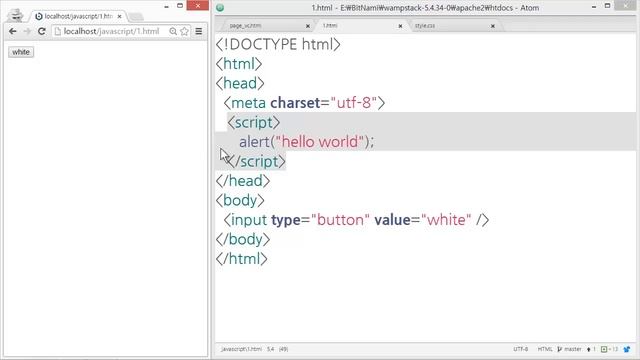The image size is (640, 360).
Task: Click the git added-lines diff indicator
Action: coord(609,349)
